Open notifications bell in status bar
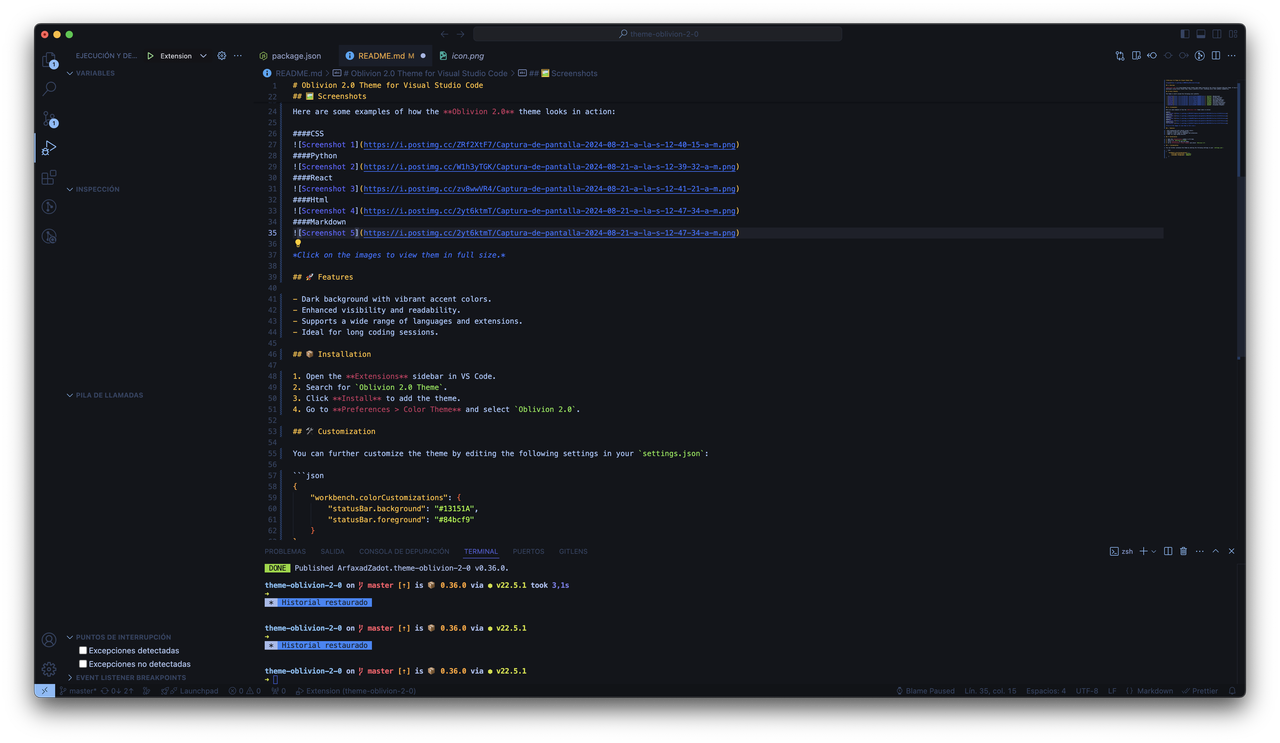 tap(1232, 691)
